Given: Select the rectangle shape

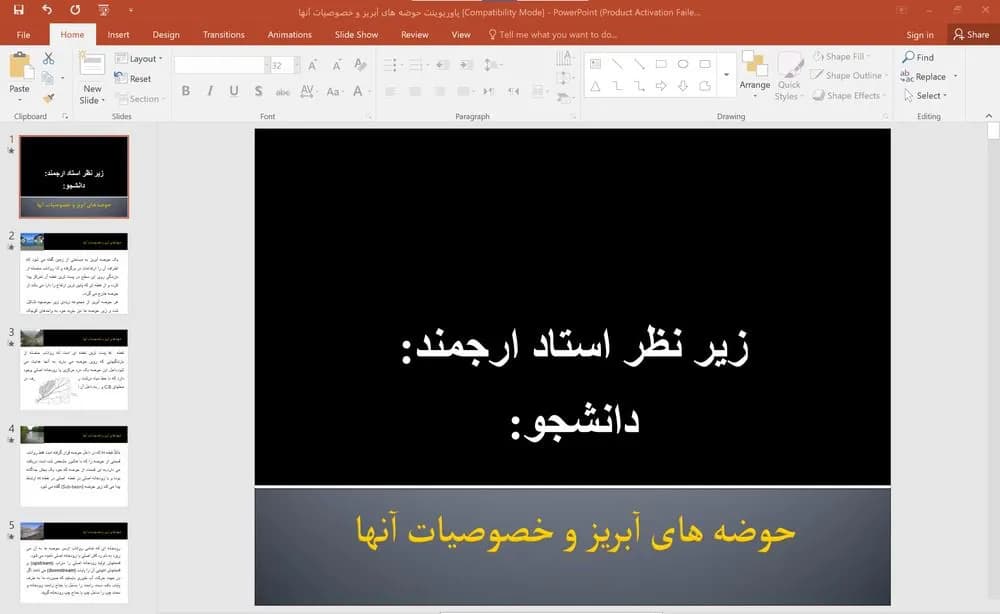Looking at the screenshot, I should [x=661, y=64].
